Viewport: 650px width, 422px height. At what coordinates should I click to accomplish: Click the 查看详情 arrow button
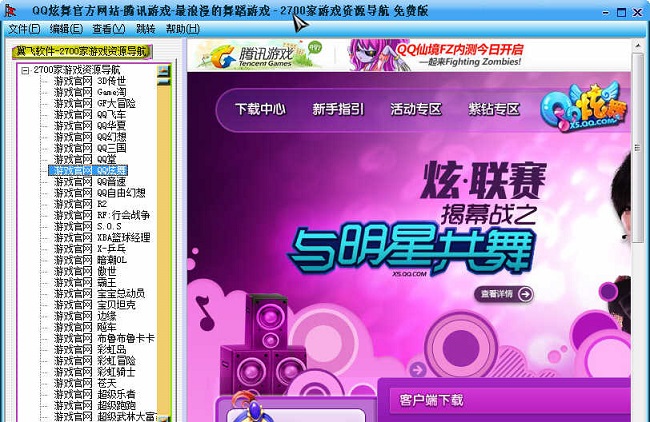(504, 294)
